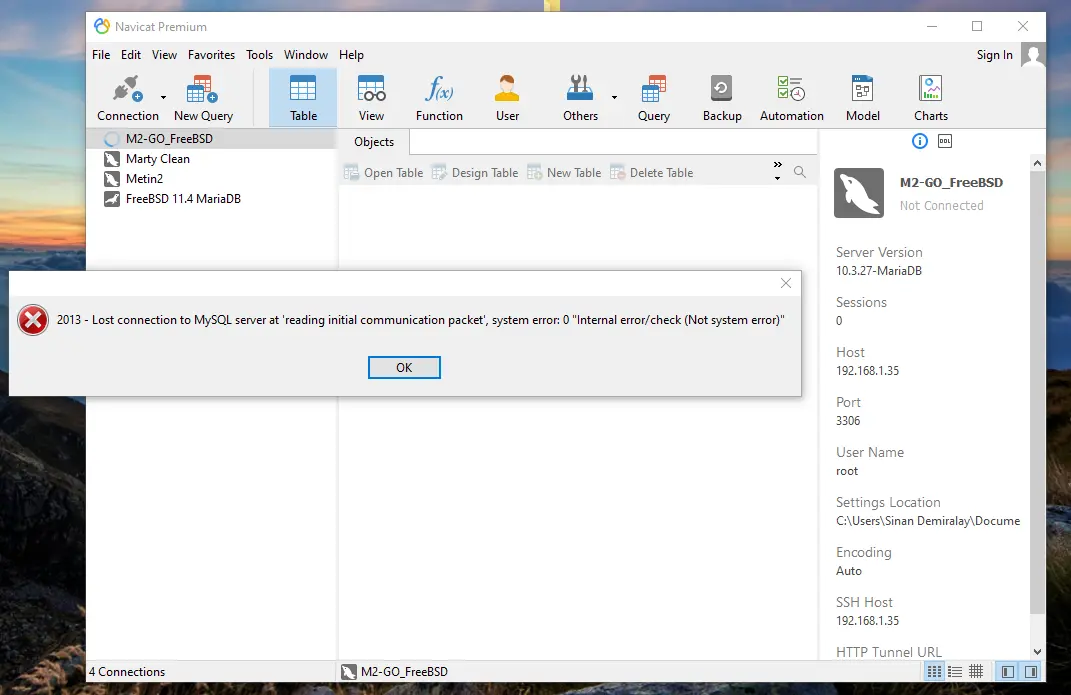Select the Marty Clean connection
The image size is (1071, 695).
[211, 159]
